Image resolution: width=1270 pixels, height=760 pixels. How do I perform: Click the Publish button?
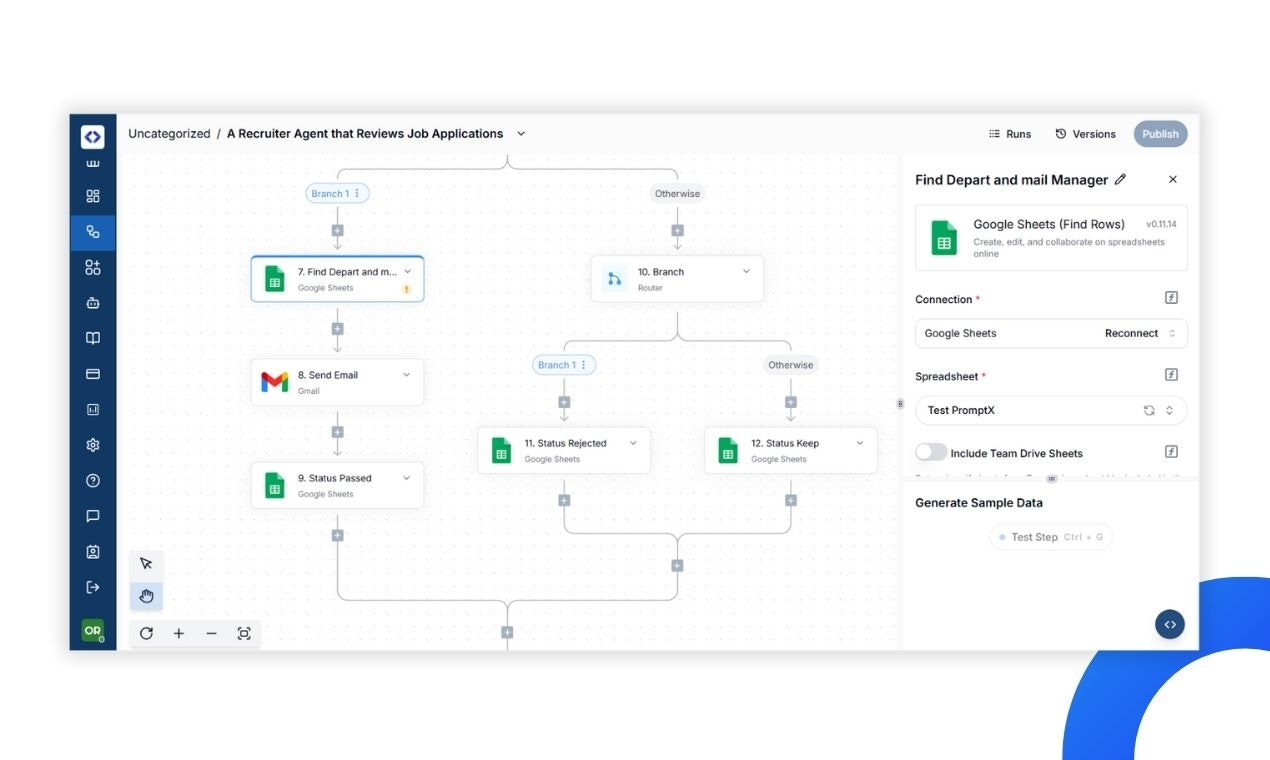click(1160, 134)
